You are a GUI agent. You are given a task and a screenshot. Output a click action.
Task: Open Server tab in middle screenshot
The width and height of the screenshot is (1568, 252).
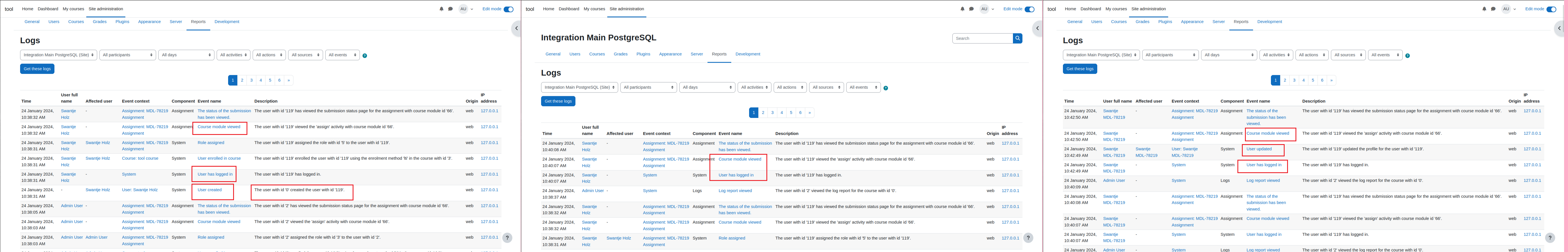tap(696, 54)
